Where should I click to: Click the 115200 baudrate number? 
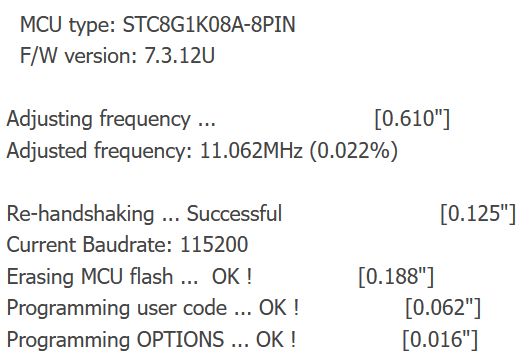[214, 244]
